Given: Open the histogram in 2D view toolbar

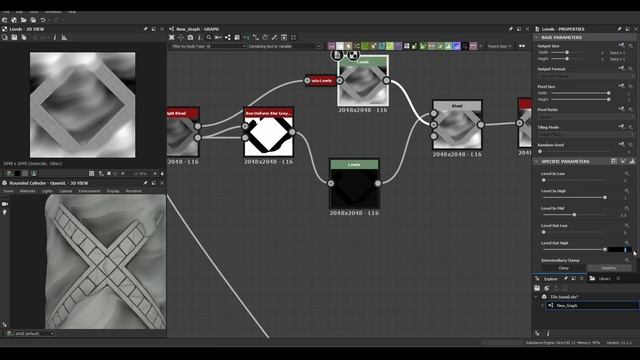Looking at the screenshot, I should coord(64,38).
